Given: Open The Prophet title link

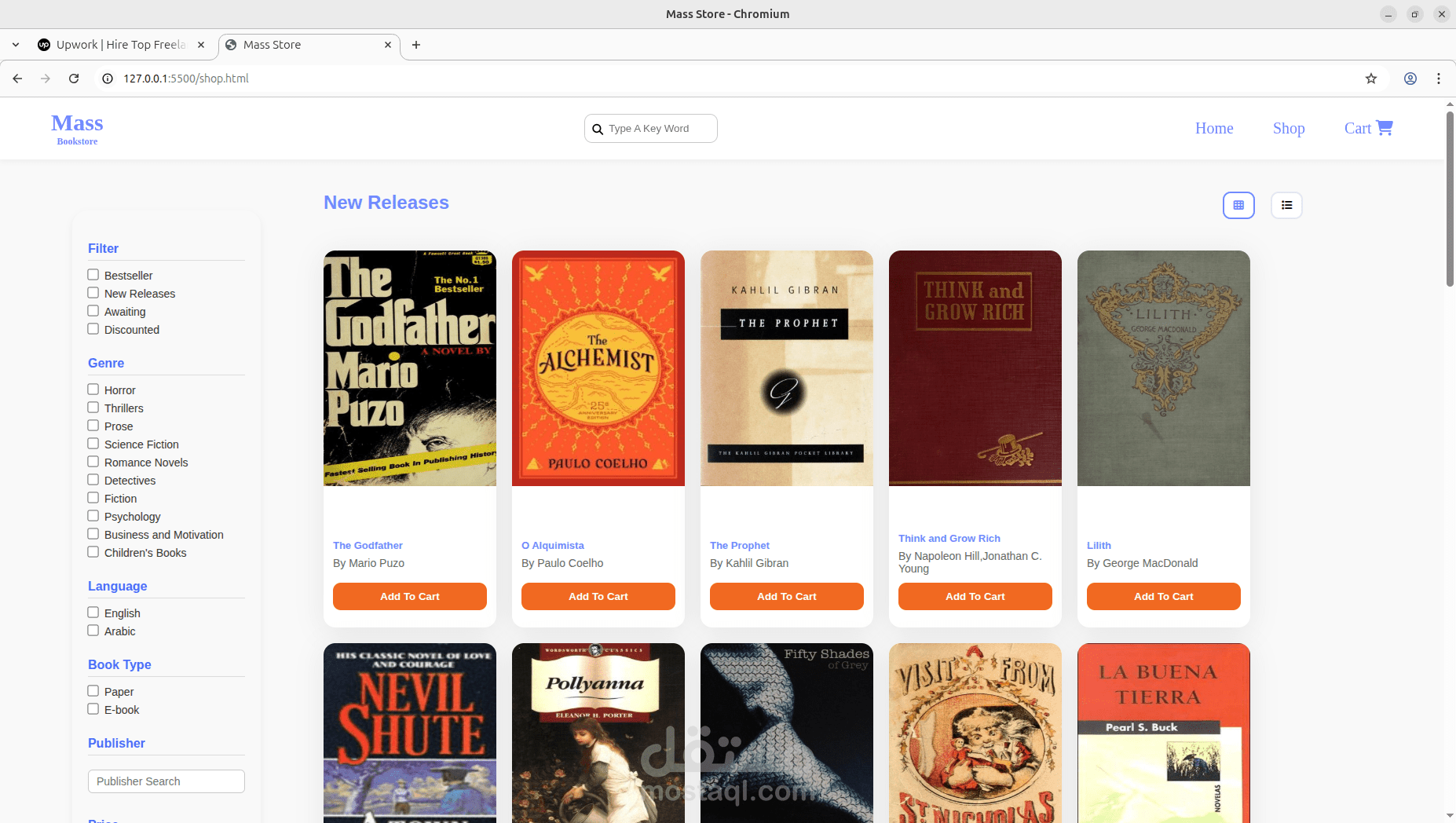Looking at the screenshot, I should point(740,546).
